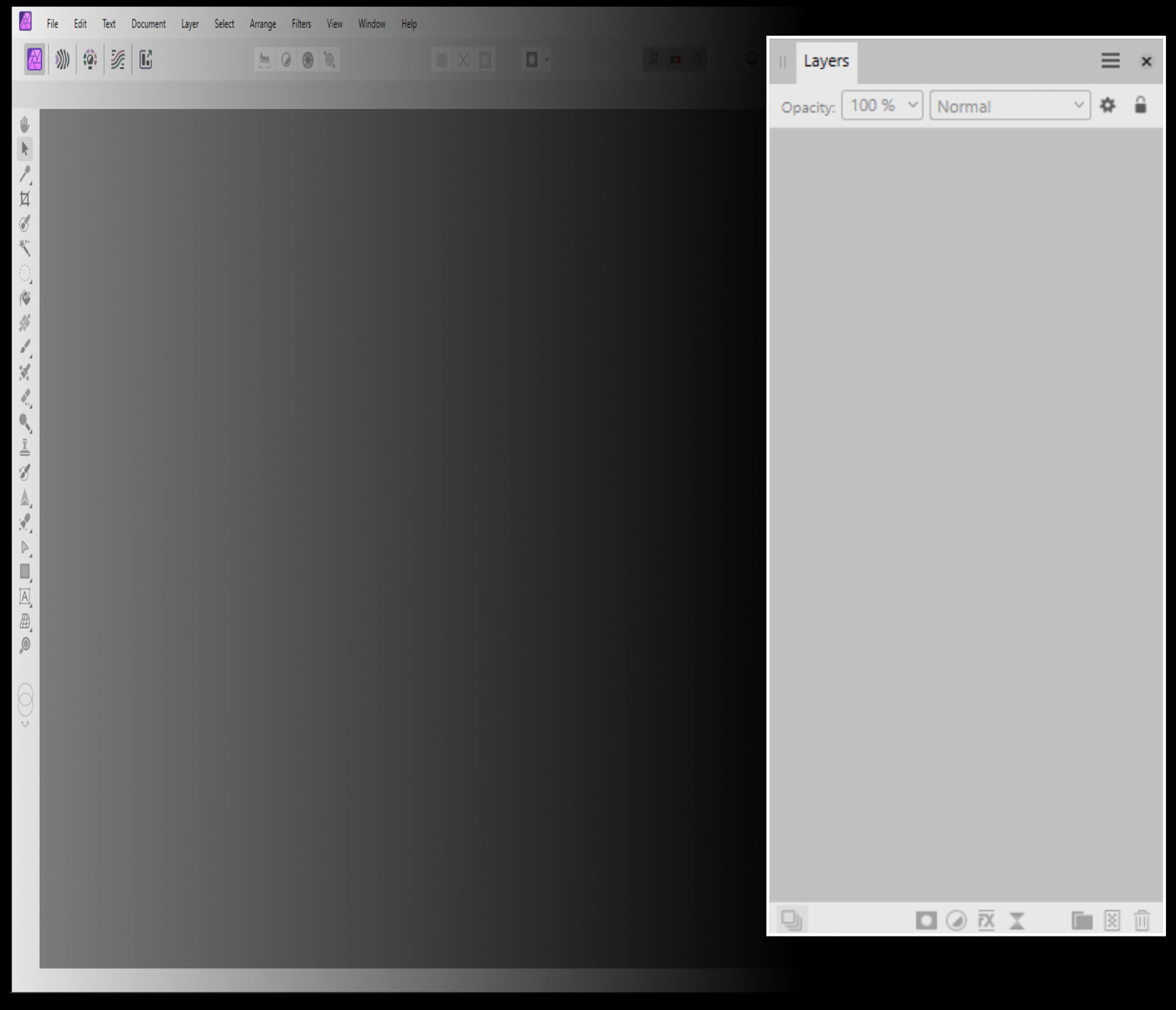
Task: Select the View (hand) tool
Action: 25,125
